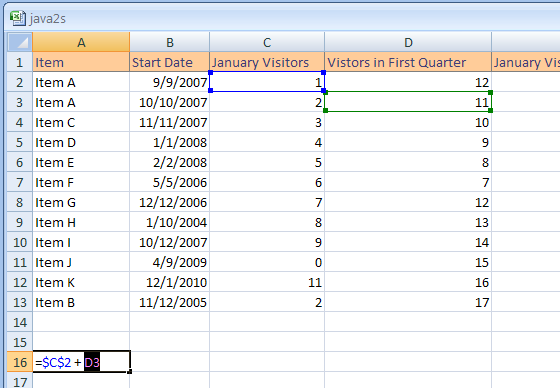Click the 'Item B' cell
Screen dimensions: 560x388
81,303
